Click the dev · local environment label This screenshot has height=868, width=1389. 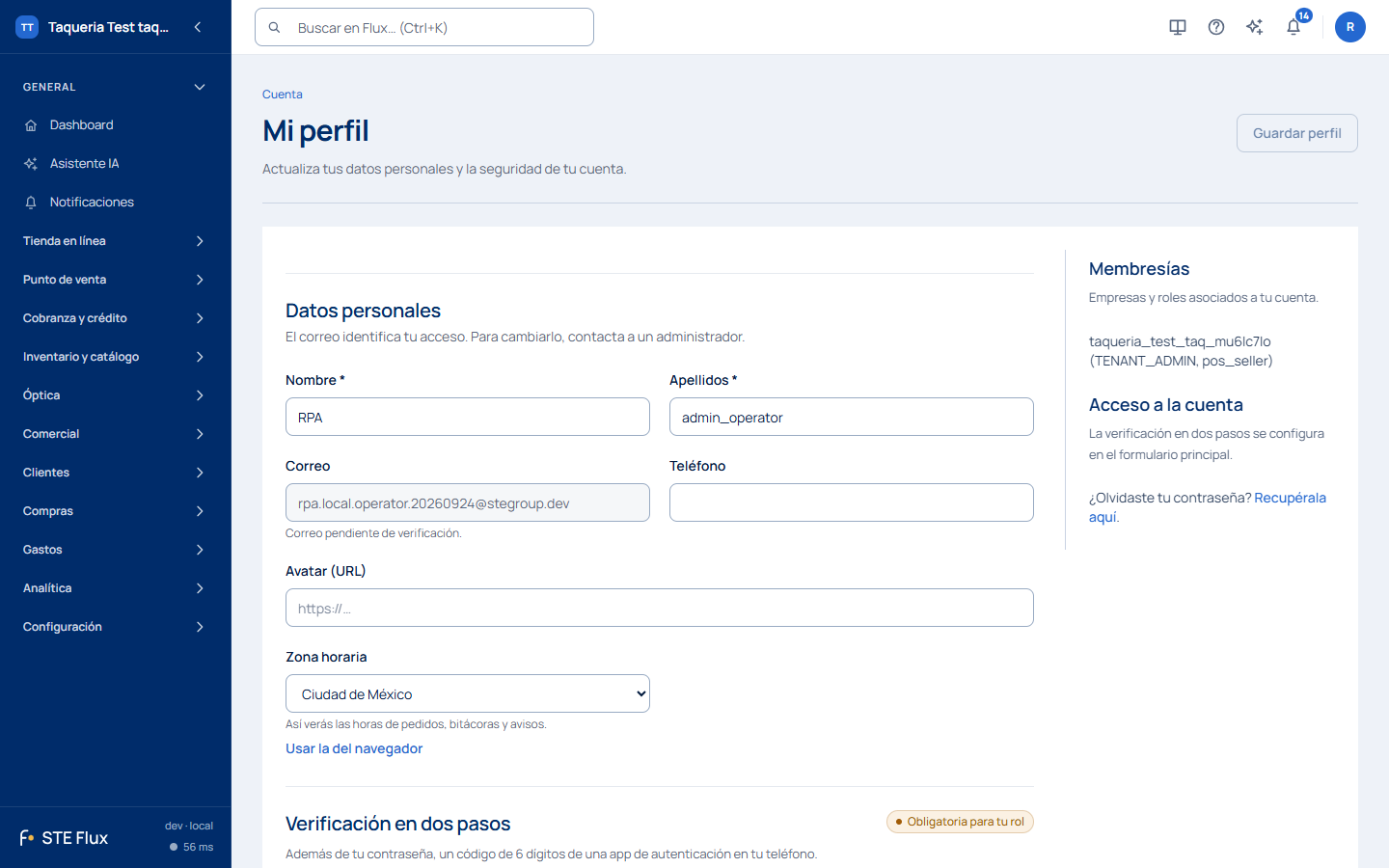[x=189, y=826]
